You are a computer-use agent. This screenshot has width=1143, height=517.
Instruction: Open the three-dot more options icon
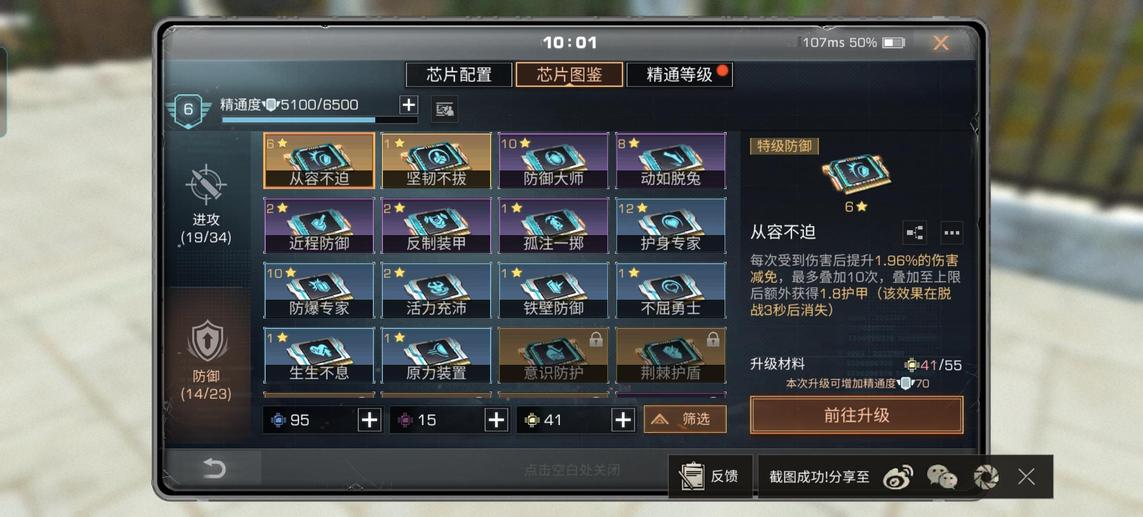(x=951, y=233)
